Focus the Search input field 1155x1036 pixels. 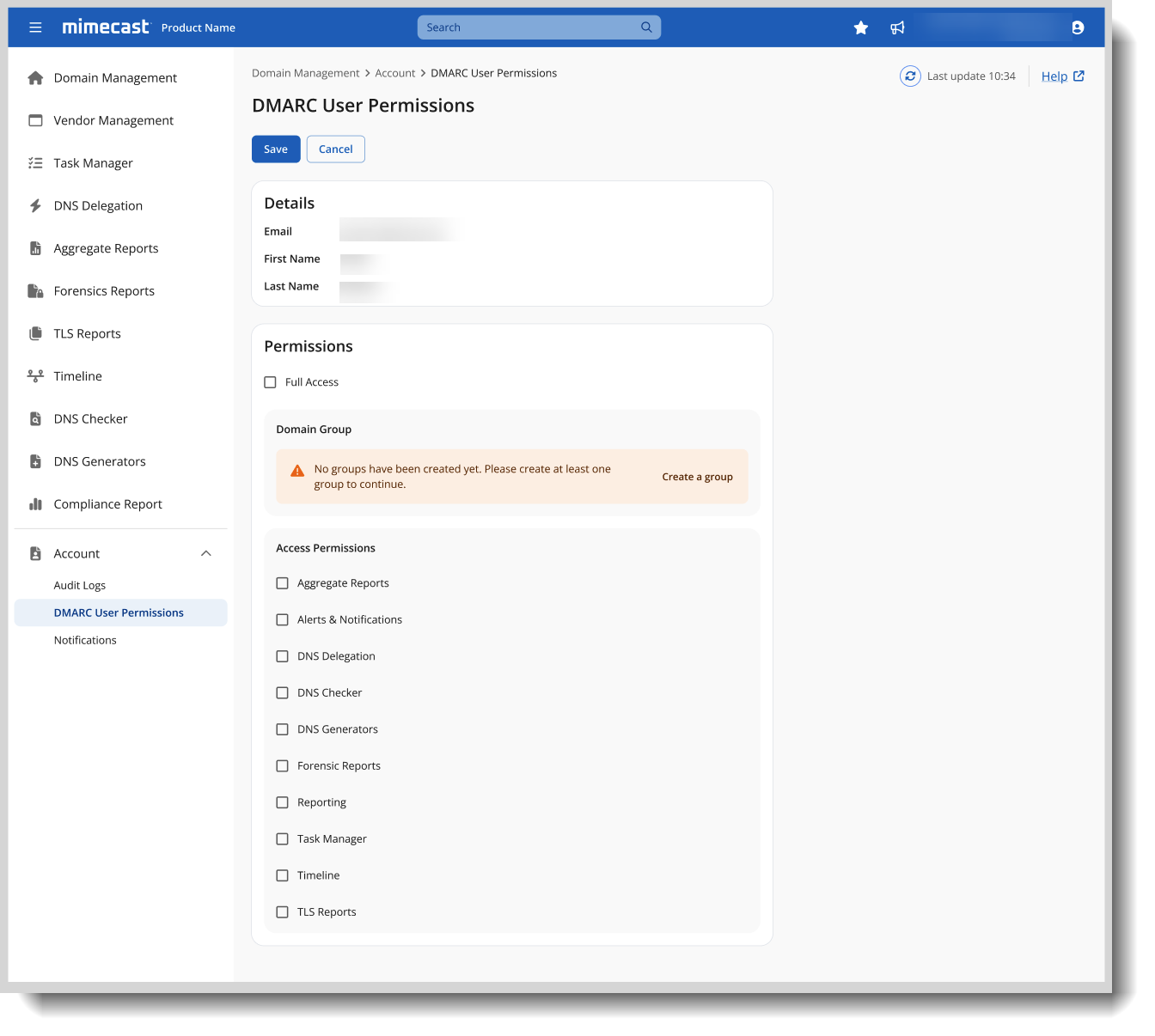pyautogui.click(x=539, y=27)
